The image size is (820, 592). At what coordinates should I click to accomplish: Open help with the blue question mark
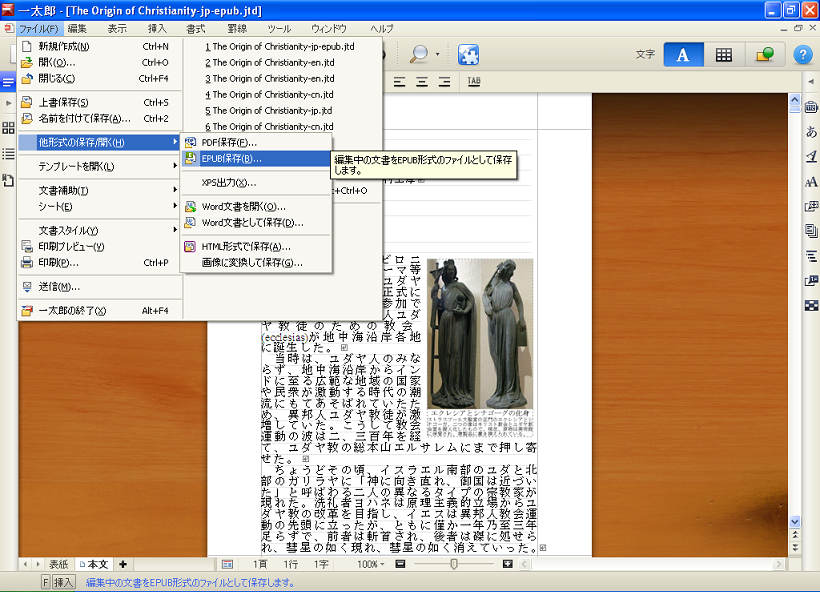tap(802, 55)
